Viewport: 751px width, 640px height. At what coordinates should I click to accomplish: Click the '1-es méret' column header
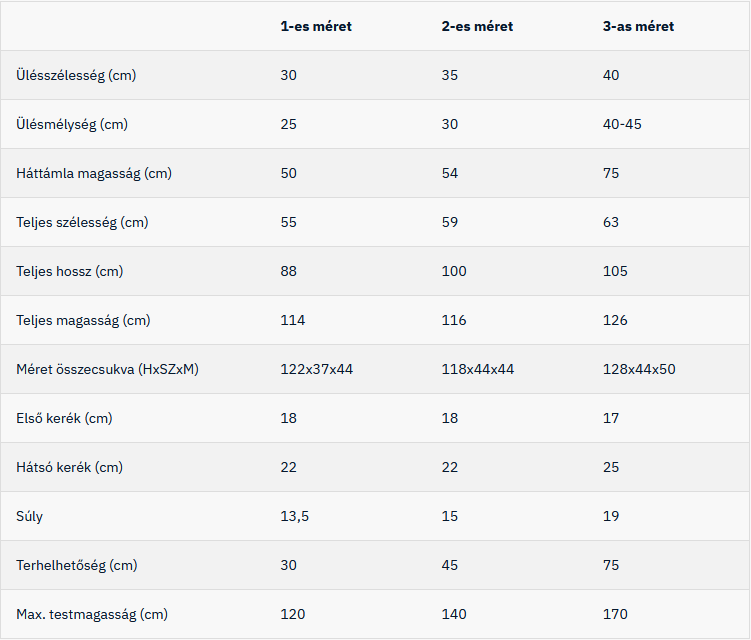(316, 26)
